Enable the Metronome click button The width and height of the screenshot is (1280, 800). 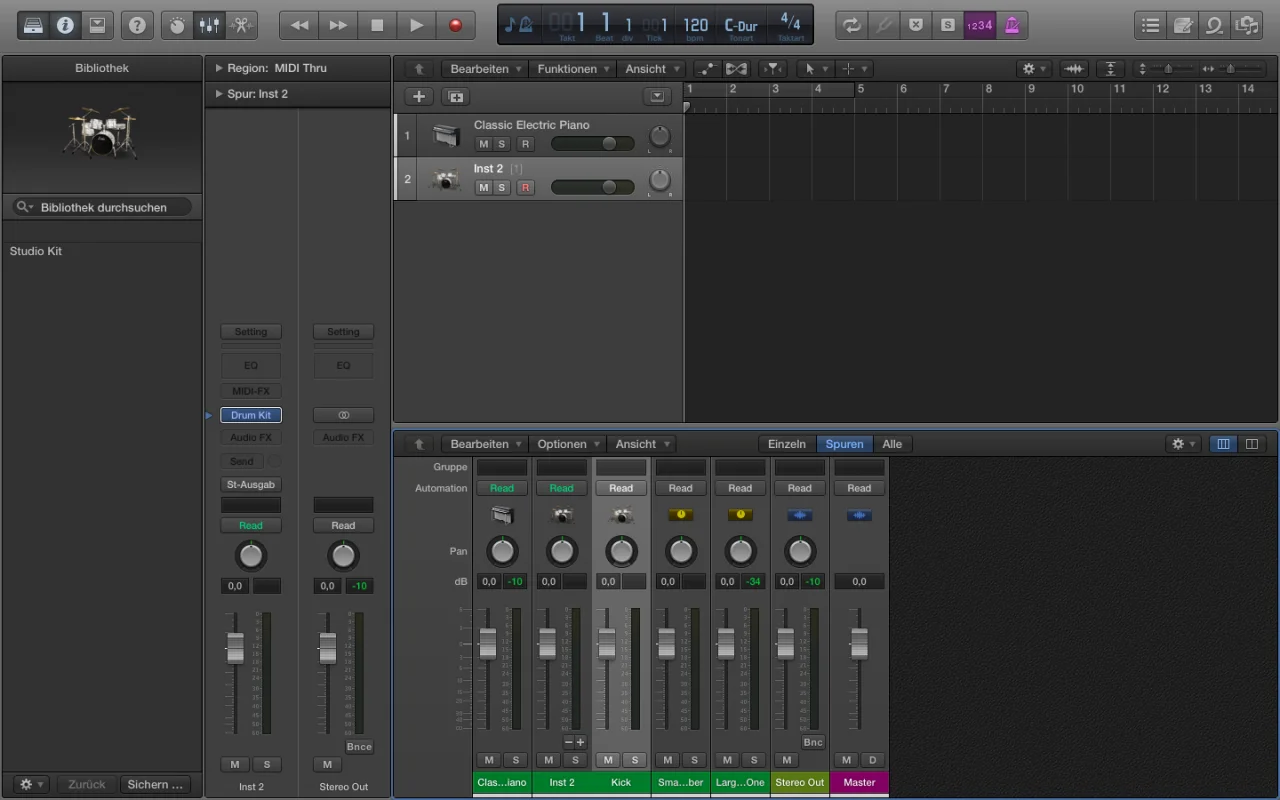pos(1011,25)
